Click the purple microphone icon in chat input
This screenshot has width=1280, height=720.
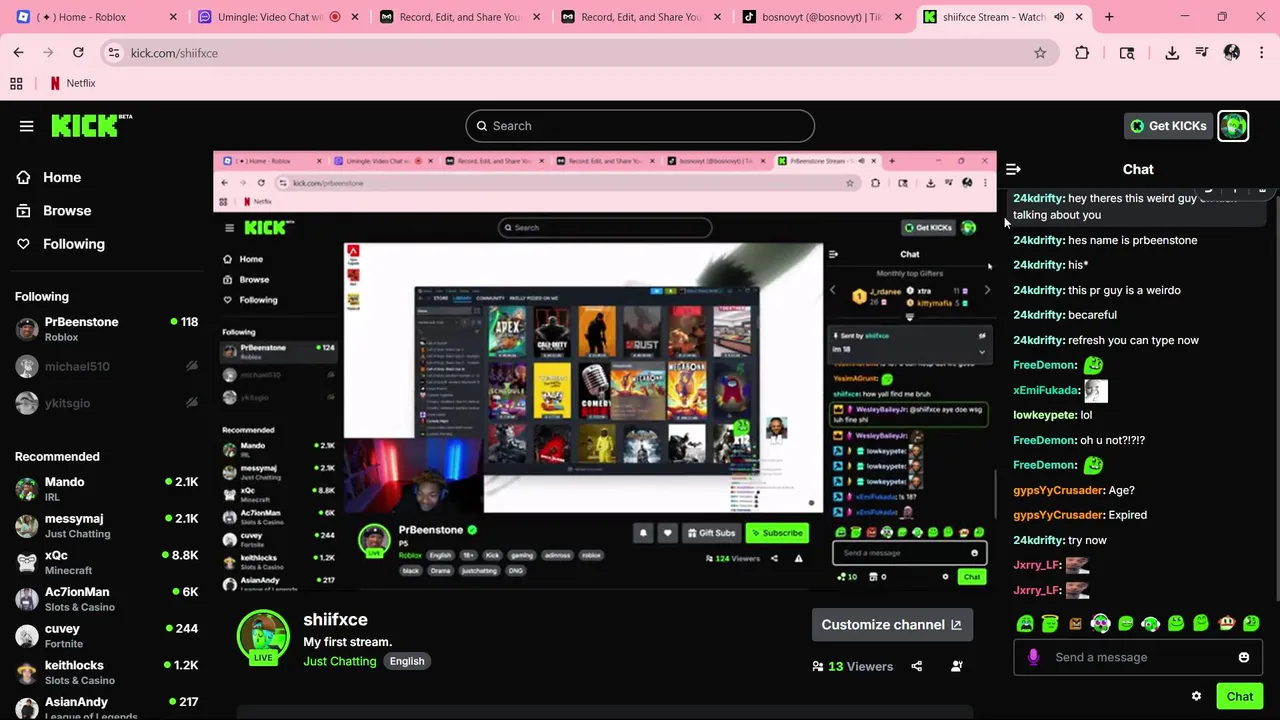pos(1033,657)
